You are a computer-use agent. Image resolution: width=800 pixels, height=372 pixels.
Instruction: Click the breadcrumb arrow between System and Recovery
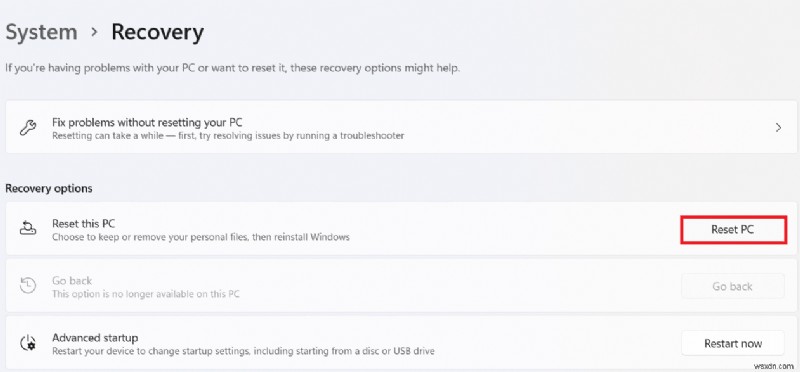pos(94,32)
